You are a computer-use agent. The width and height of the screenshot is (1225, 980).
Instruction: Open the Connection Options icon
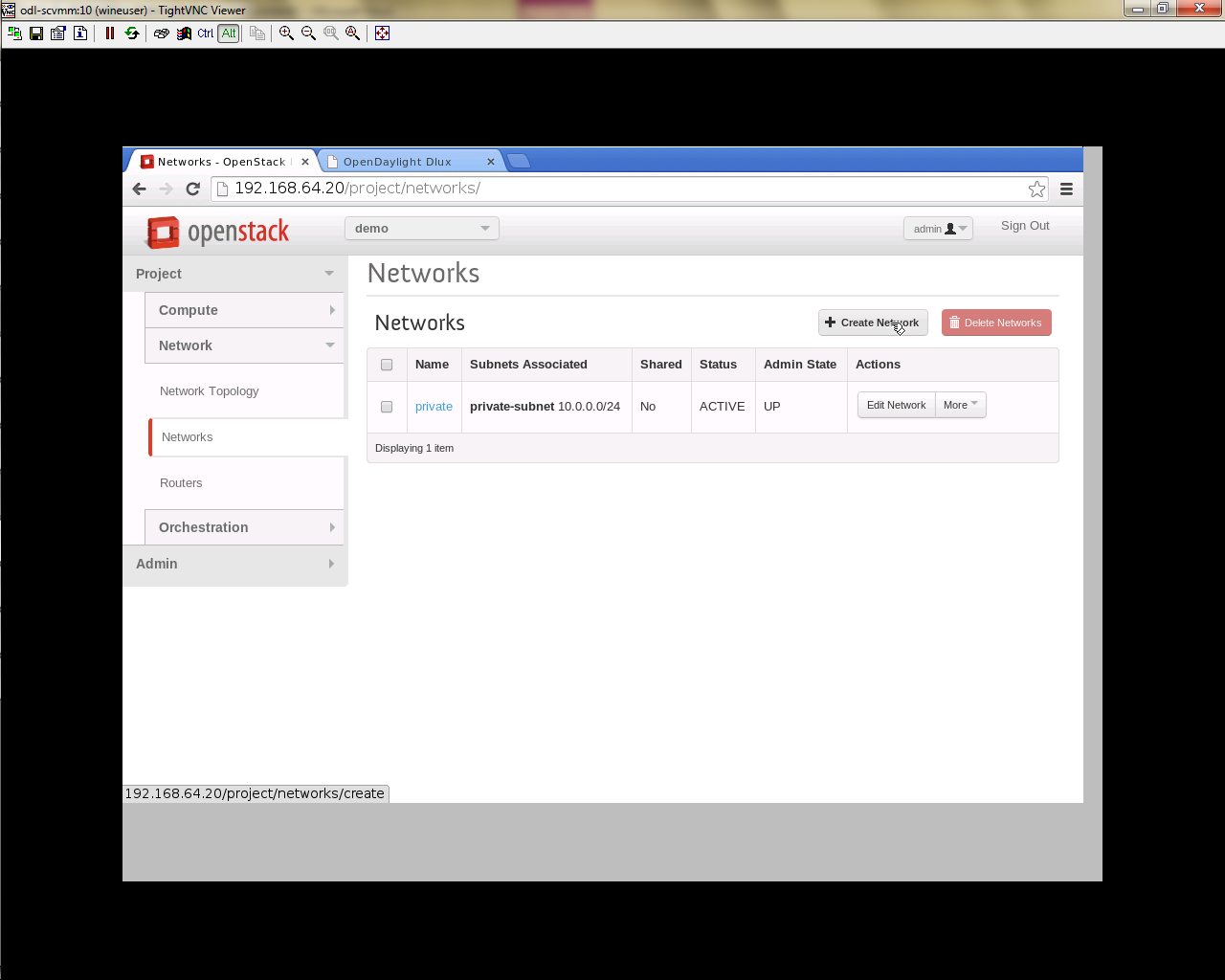click(58, 33)
